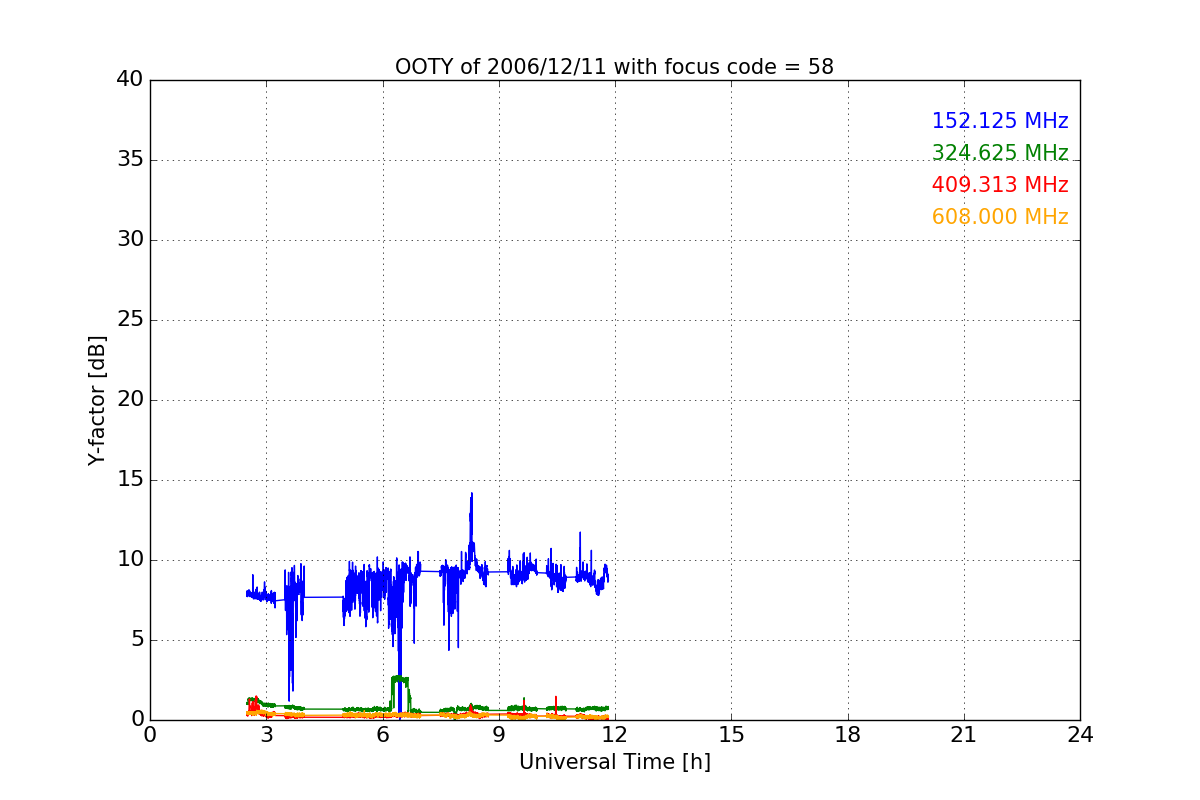Click the y-axis tick label 40

(x=129, y=80)
